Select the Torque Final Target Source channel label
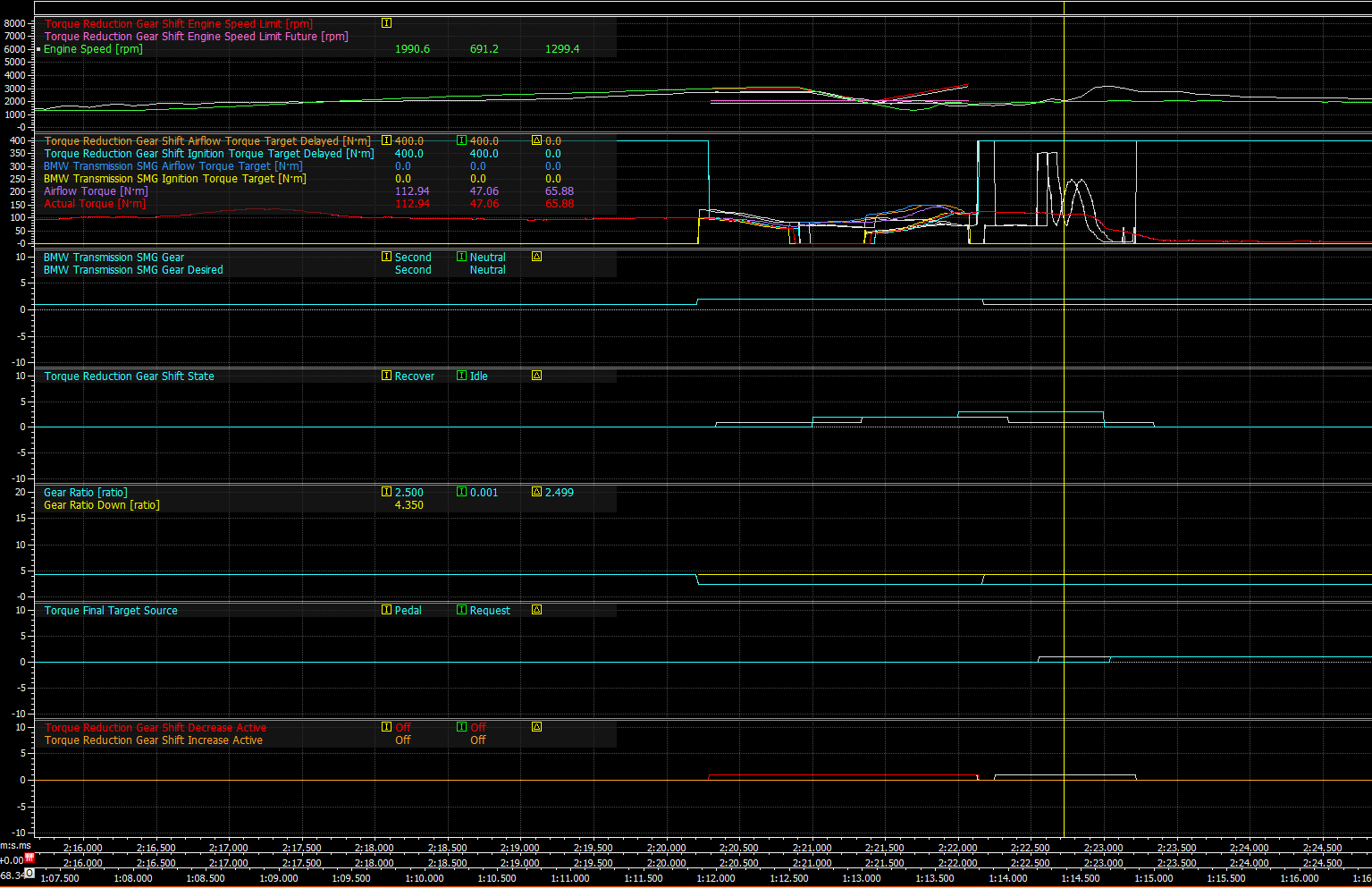 (111, 611)
